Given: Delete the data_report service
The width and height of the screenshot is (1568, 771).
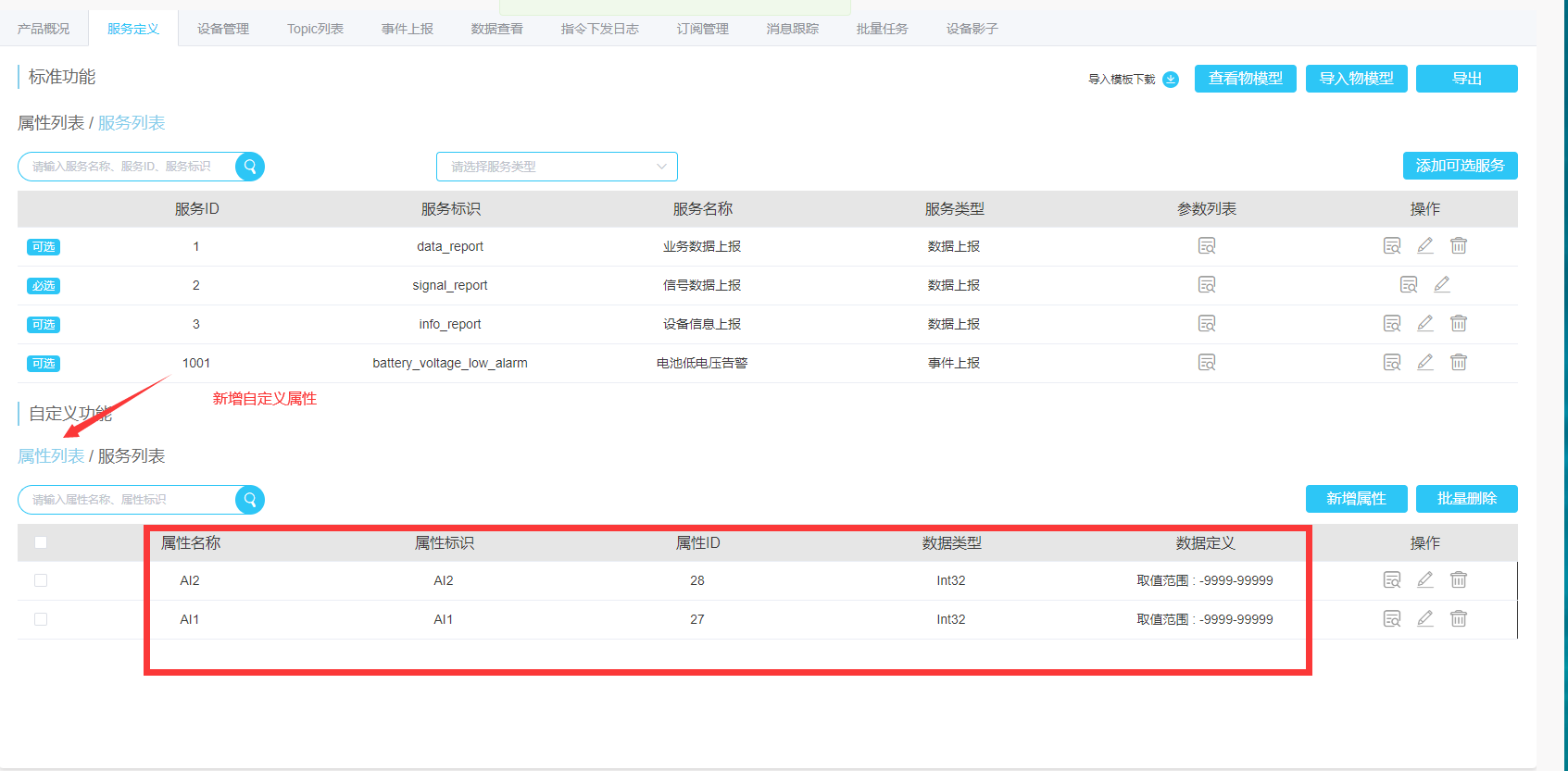Looking at the screenshot, I should [x=1459, y=245].
